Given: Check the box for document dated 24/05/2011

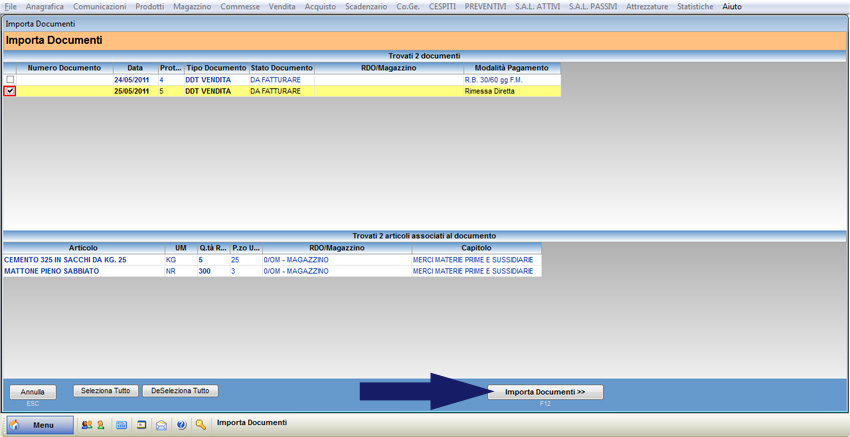Looking at the screenshot, I should click(x=10, y=80).
